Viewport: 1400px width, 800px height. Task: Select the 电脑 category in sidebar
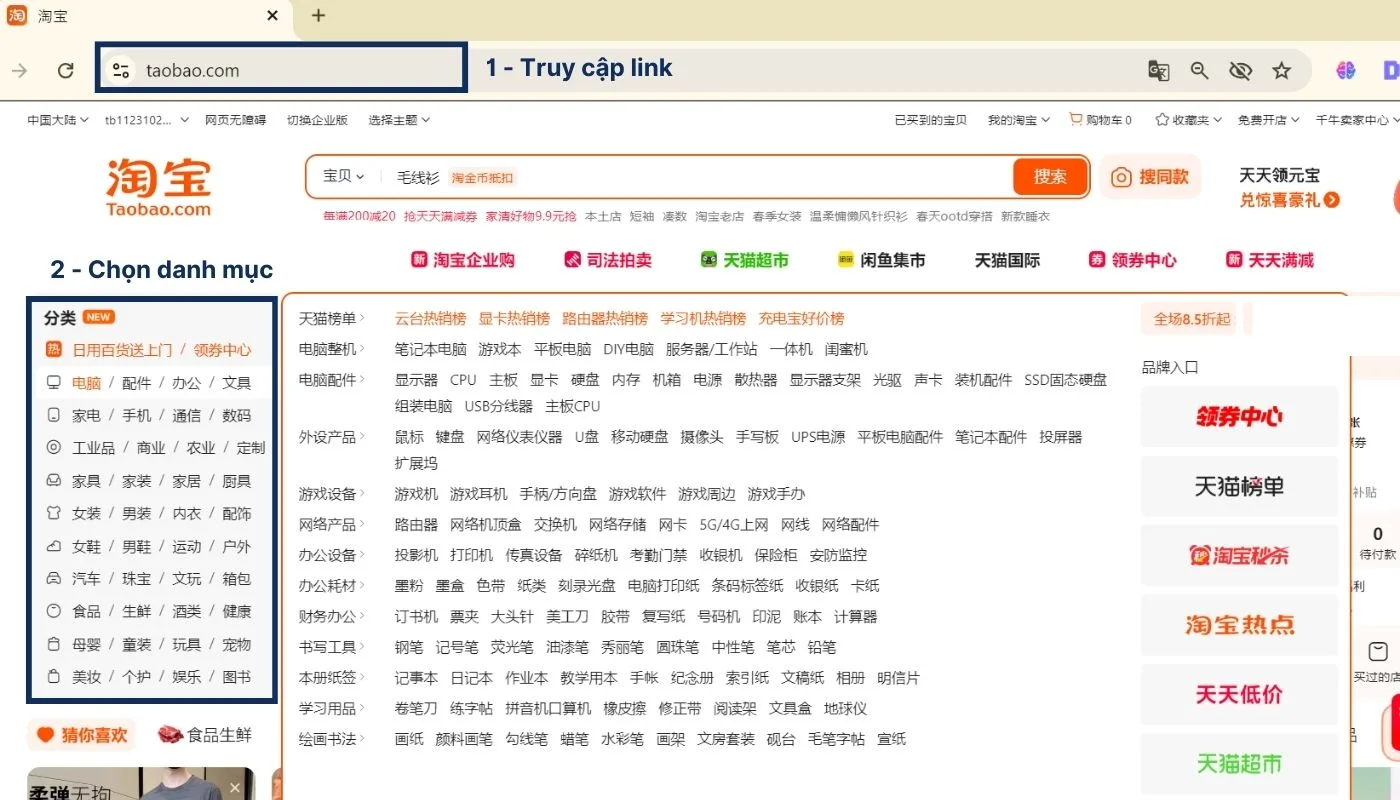[x=86, y=383]
